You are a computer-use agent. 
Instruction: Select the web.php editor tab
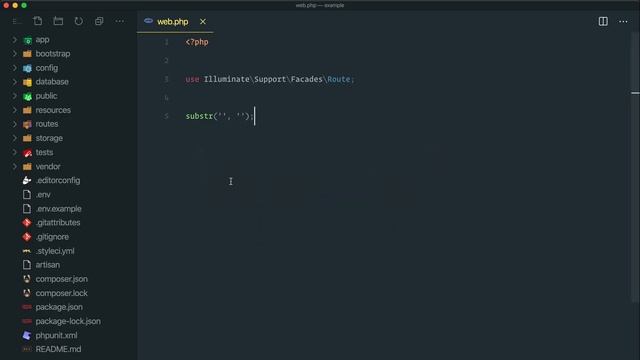coord(175,22)
